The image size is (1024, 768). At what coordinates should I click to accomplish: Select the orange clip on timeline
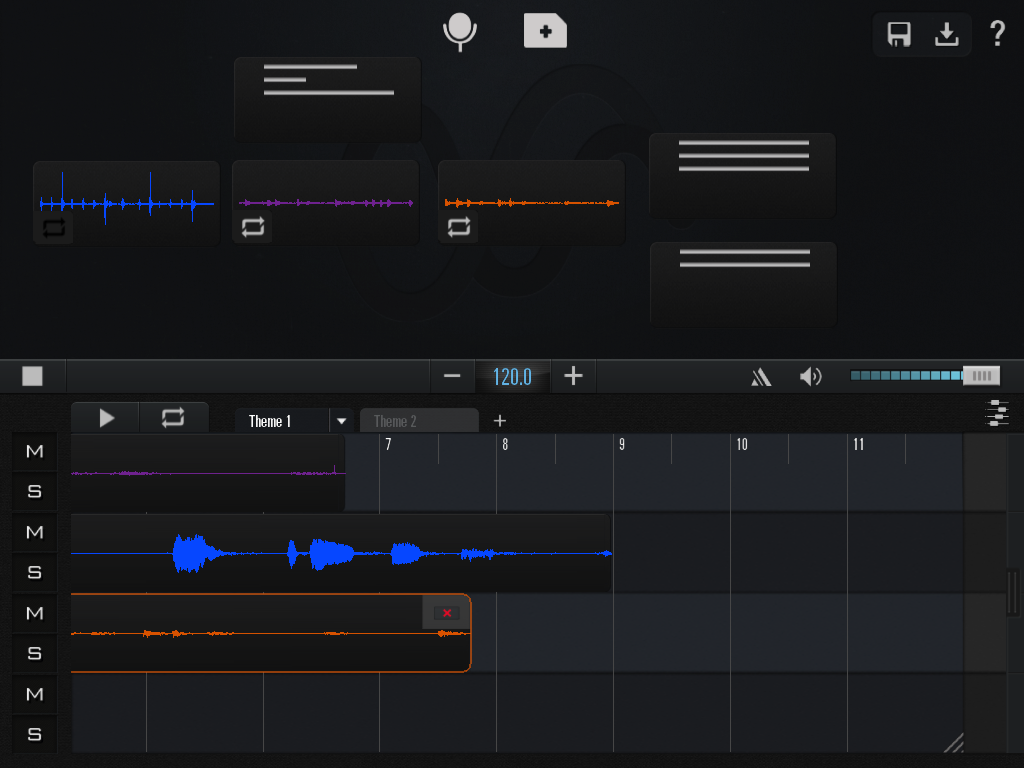(270, 633)
